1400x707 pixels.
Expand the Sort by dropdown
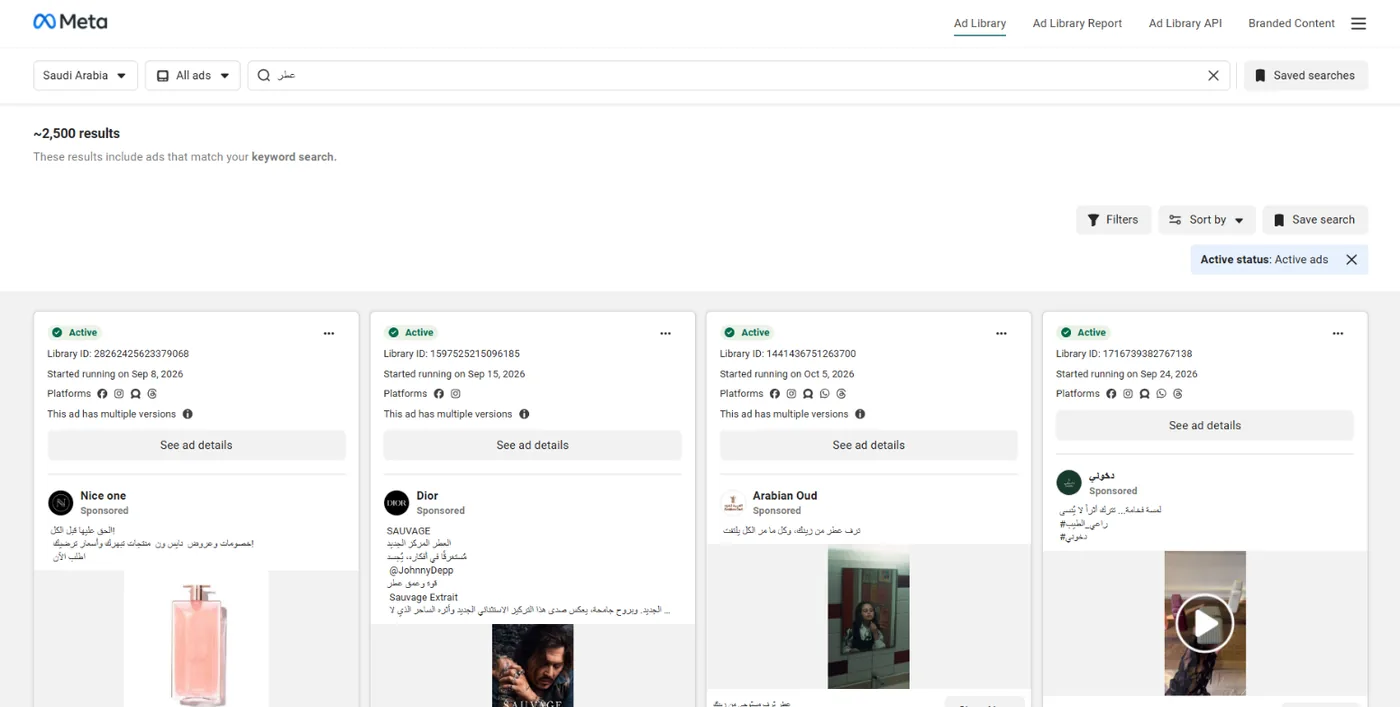click(1206, 220)
